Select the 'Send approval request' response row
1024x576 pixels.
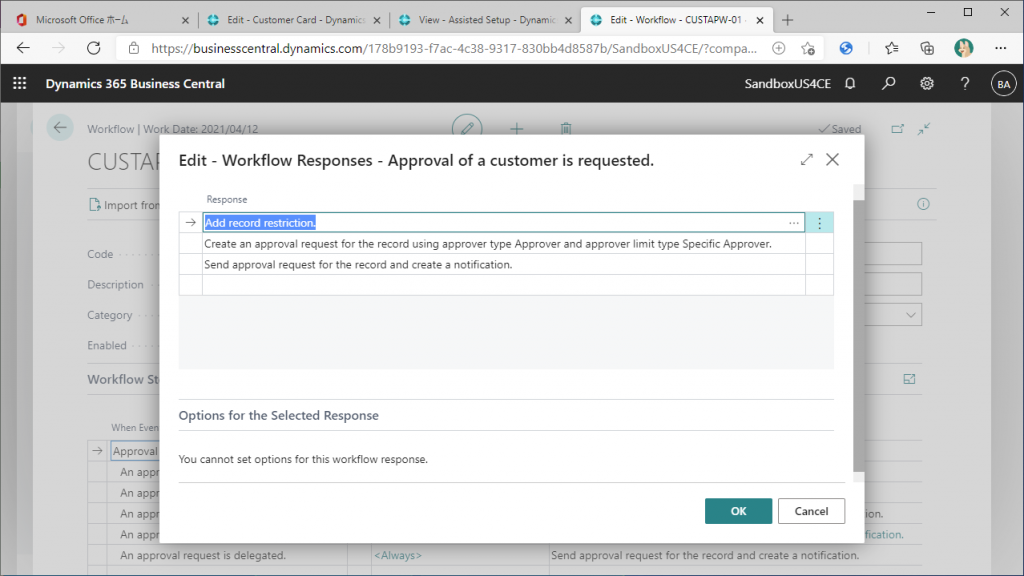(x=358, y=265)
